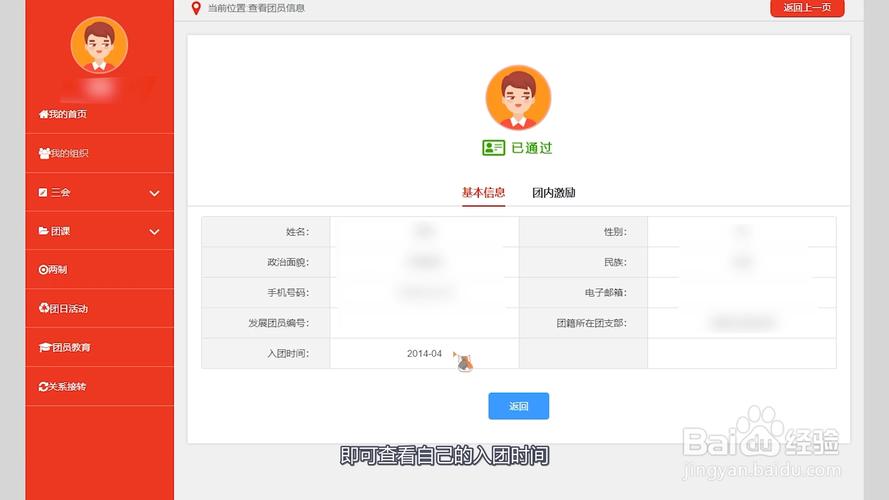This screenshot has width=889, height=500.
Task: Click the 性别 label cell
Action: (x=583, y=232)
